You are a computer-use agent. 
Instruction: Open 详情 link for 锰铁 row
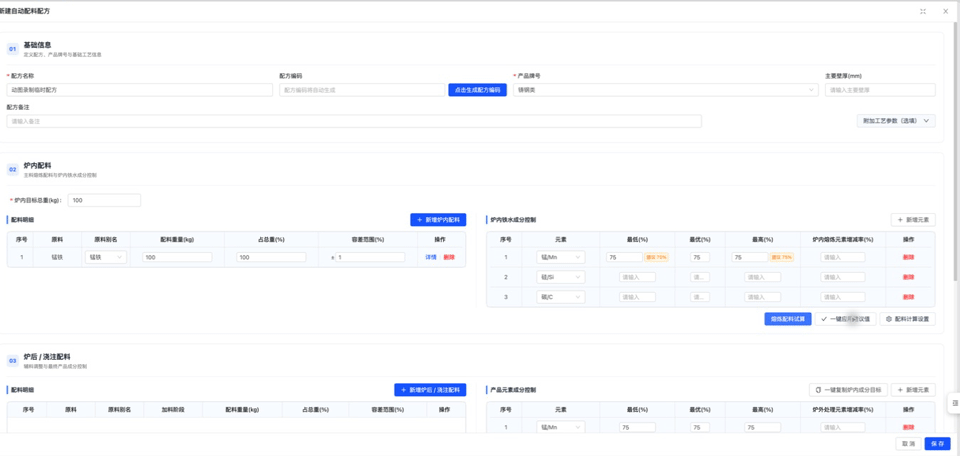pyautogui.click(x=430, y=258)
